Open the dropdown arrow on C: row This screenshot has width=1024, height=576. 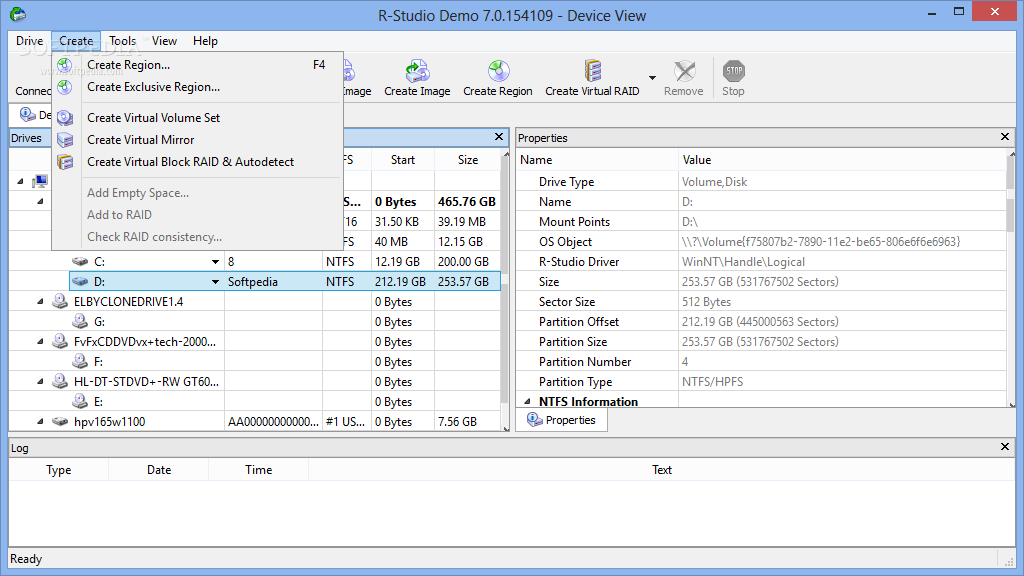[215, 262]
